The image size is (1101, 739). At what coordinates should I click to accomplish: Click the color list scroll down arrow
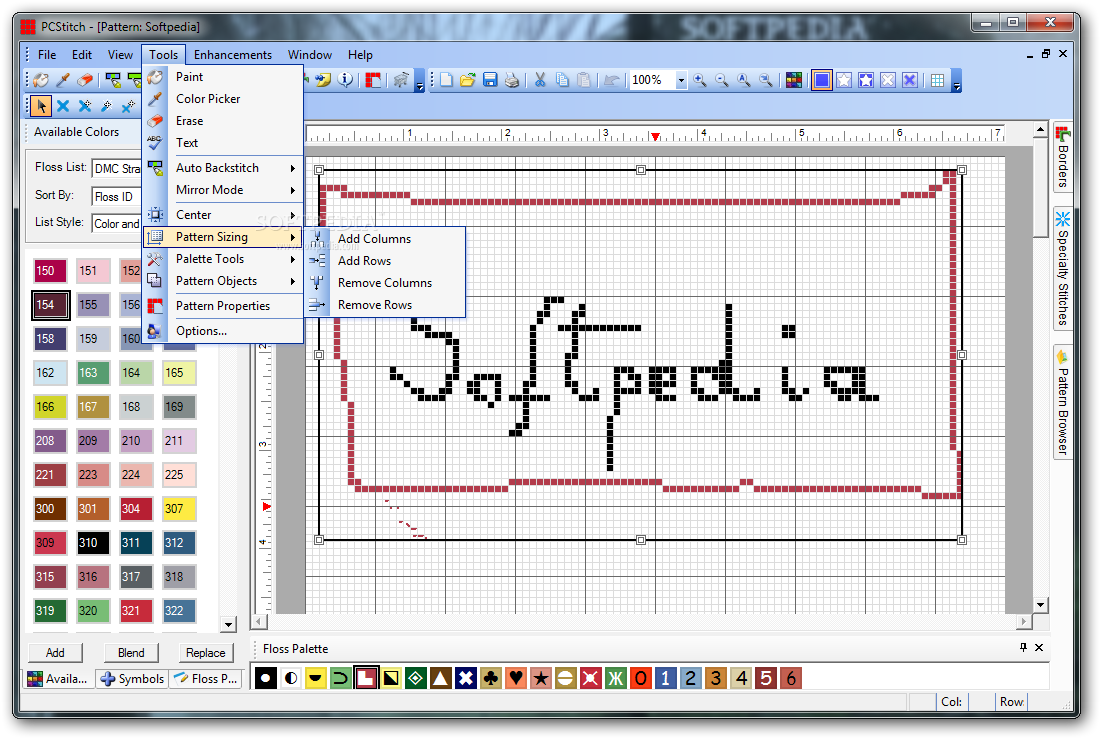click(228, 624)
